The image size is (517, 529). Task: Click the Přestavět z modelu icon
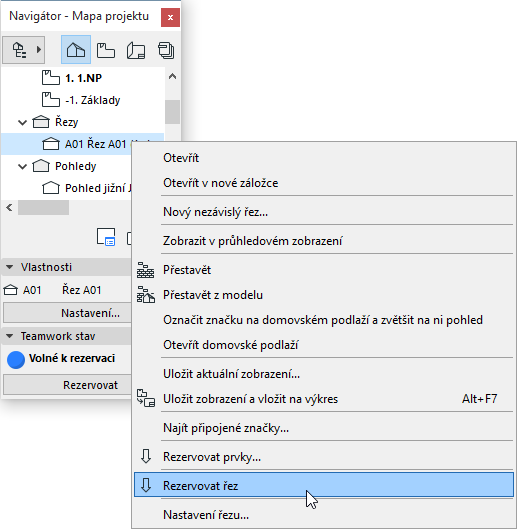[145, 295]
